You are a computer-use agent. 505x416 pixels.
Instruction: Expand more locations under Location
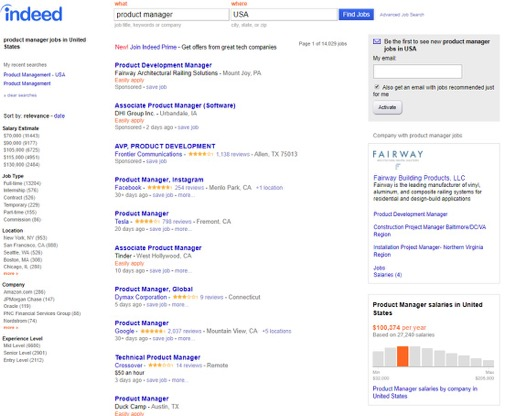click(x=11, y=273)
